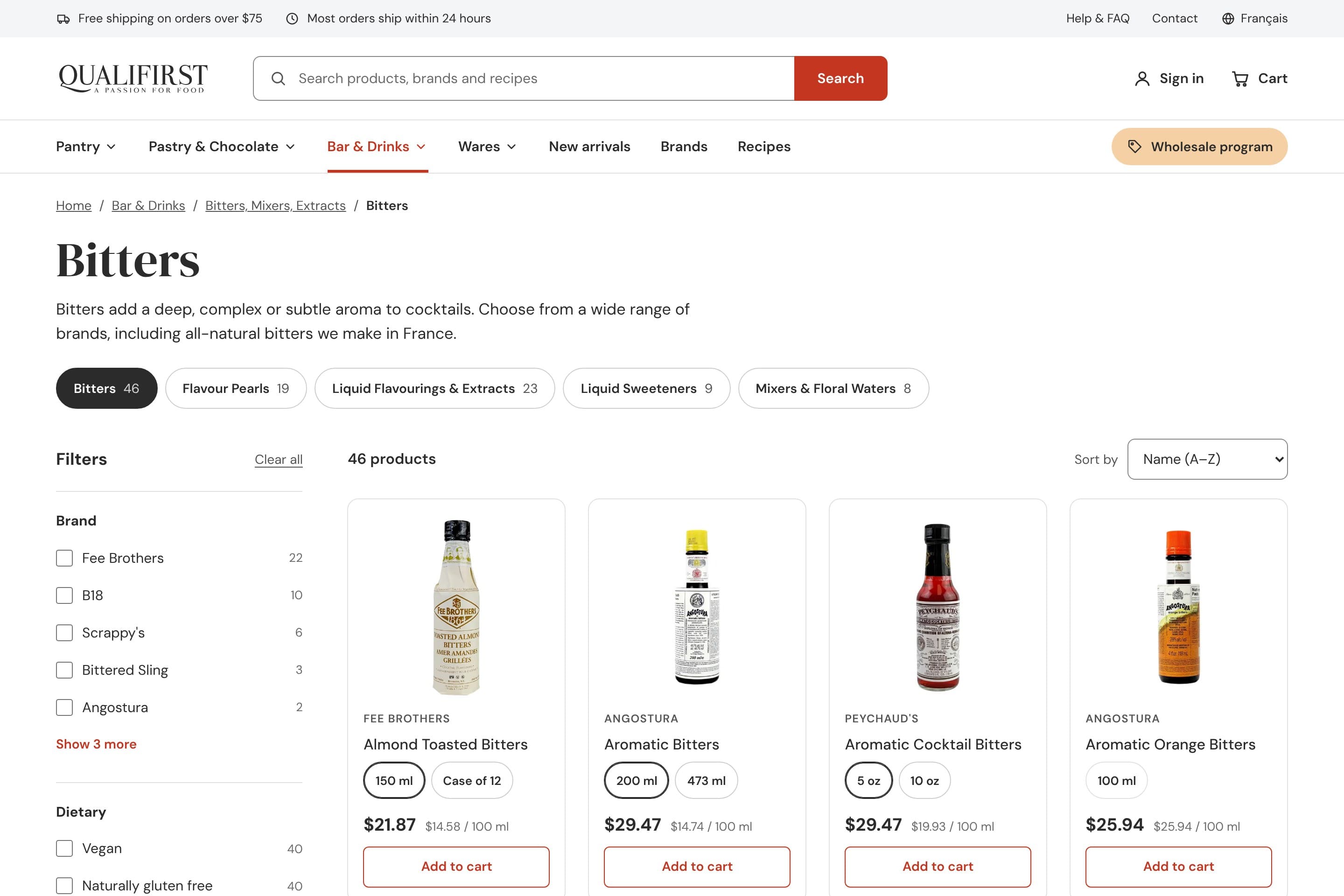Show 3 more brands

(96, 744)
